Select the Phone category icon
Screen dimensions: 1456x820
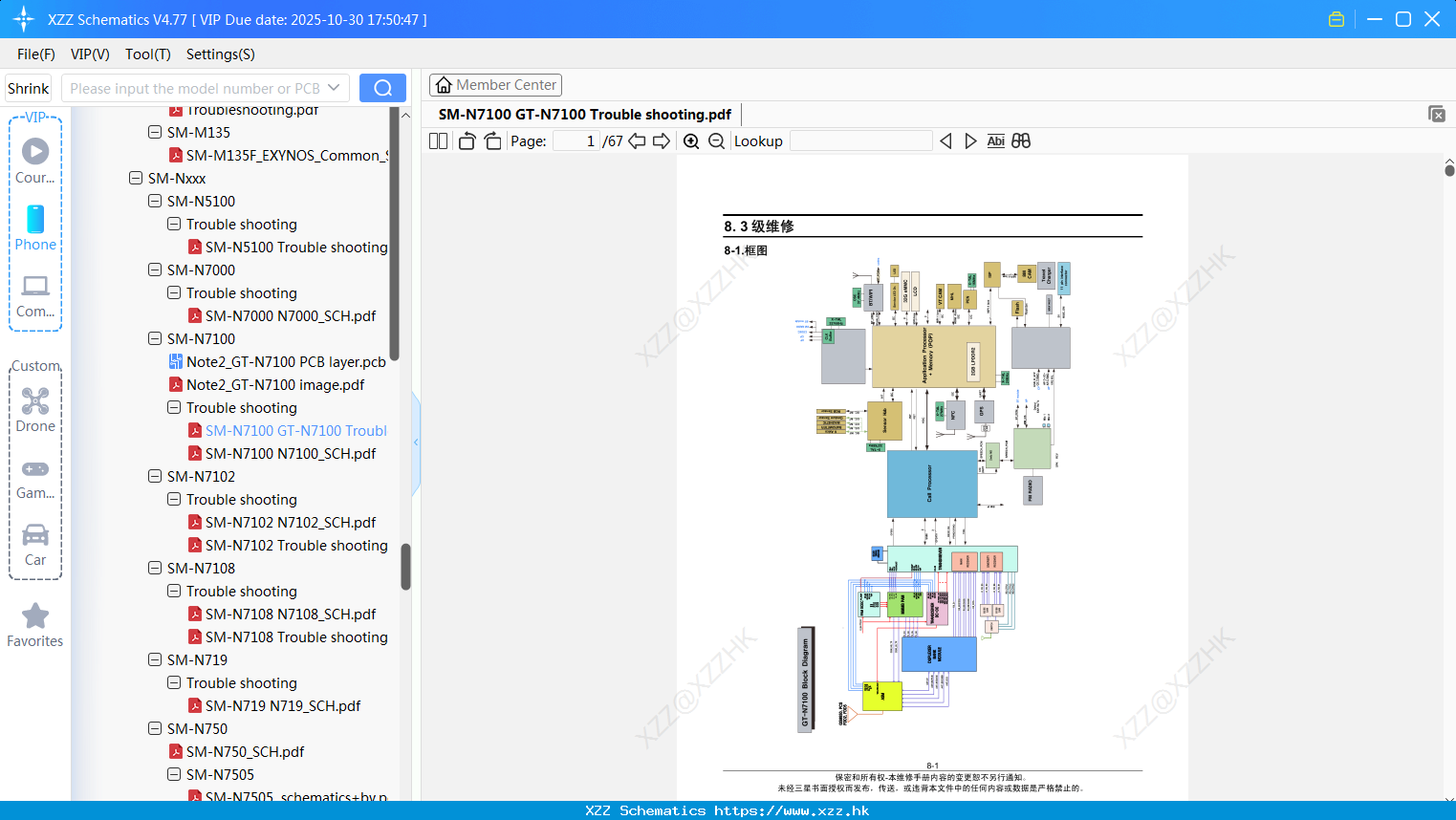click(35, 227)
